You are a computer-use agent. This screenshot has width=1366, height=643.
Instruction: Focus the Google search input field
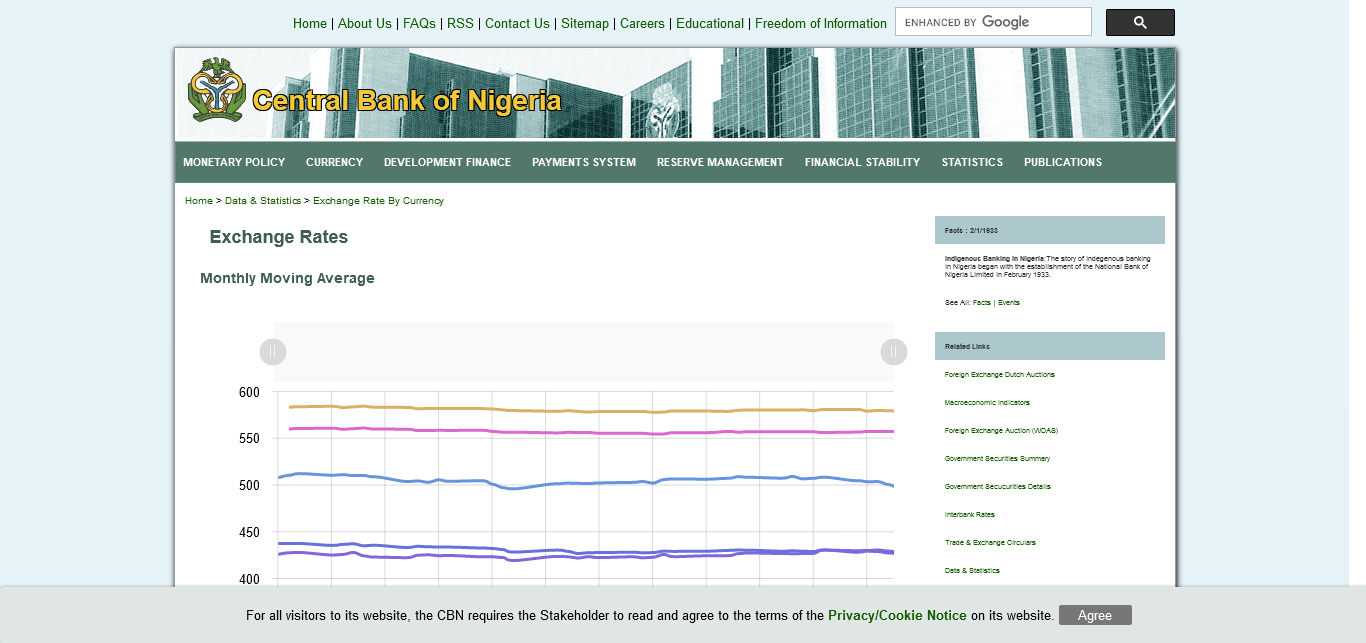tap(992, 22)
